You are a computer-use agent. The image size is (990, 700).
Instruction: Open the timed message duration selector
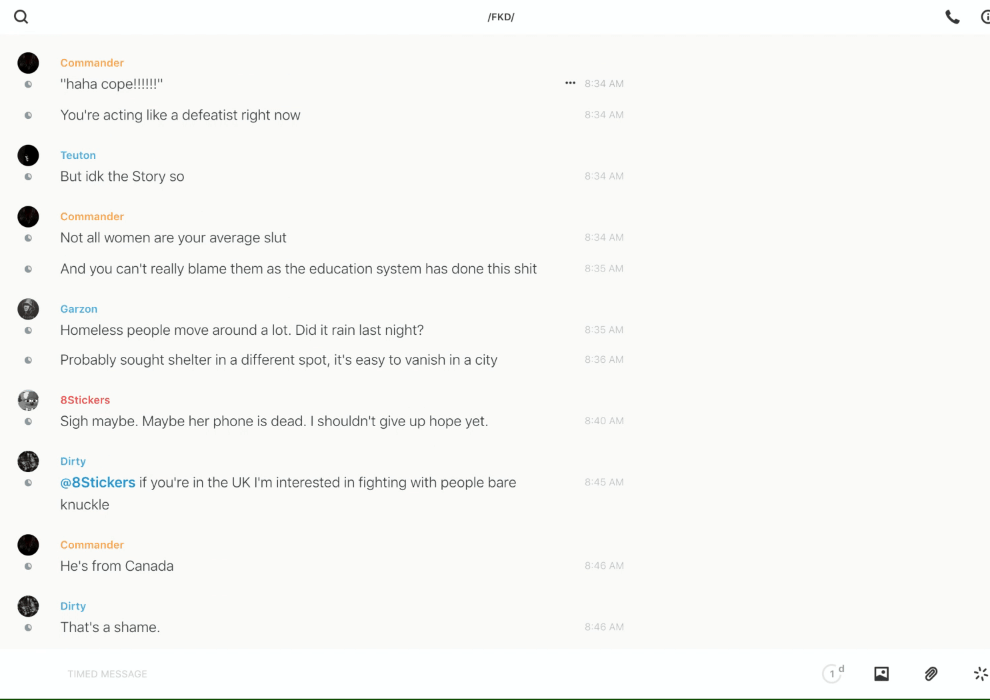tap(833, 674)
